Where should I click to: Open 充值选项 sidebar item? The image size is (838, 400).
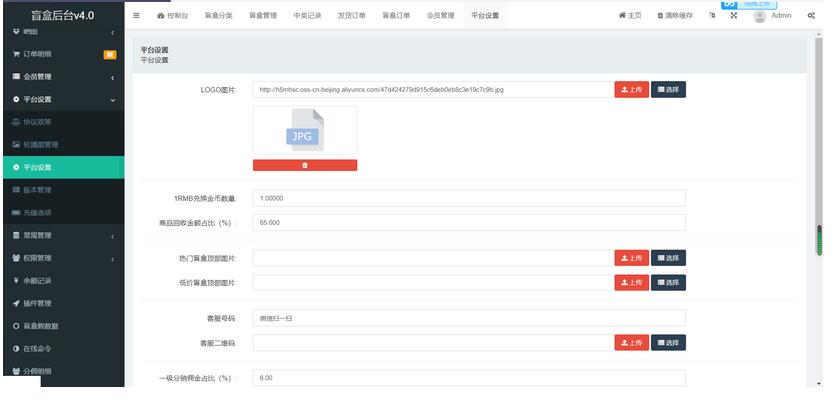click(64, 212)
